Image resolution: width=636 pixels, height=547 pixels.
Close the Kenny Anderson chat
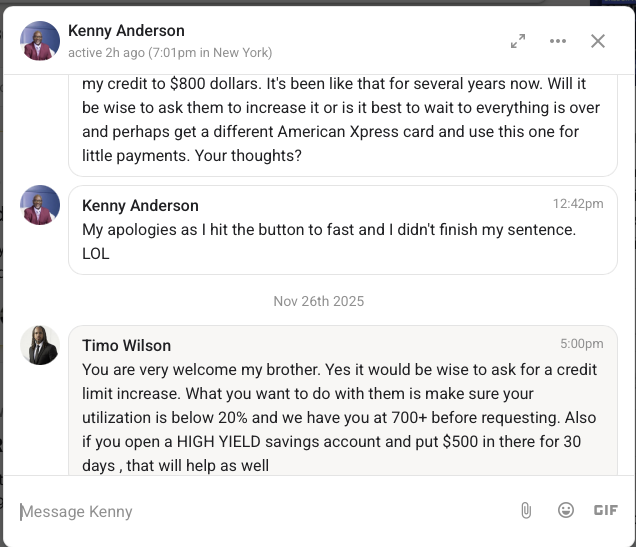598,41
